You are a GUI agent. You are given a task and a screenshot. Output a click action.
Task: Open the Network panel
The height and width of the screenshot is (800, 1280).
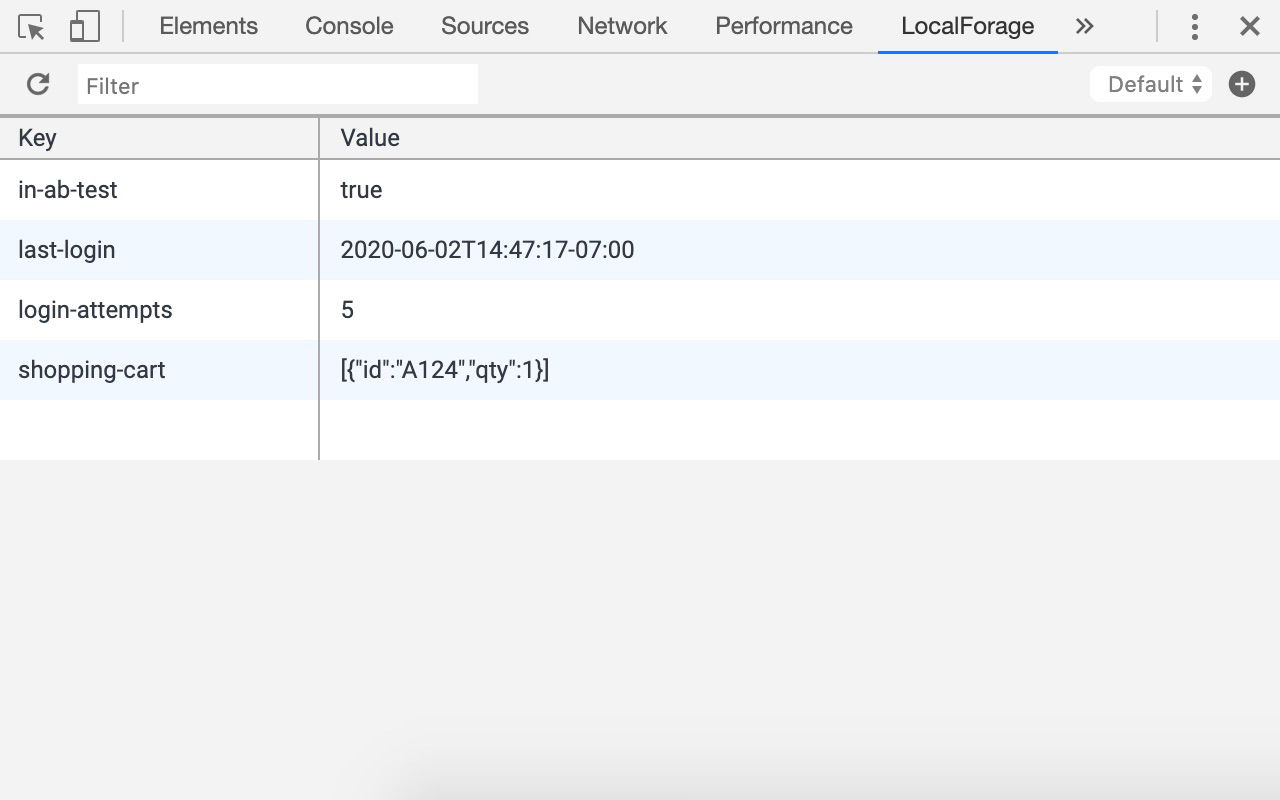tap(621, 26)
